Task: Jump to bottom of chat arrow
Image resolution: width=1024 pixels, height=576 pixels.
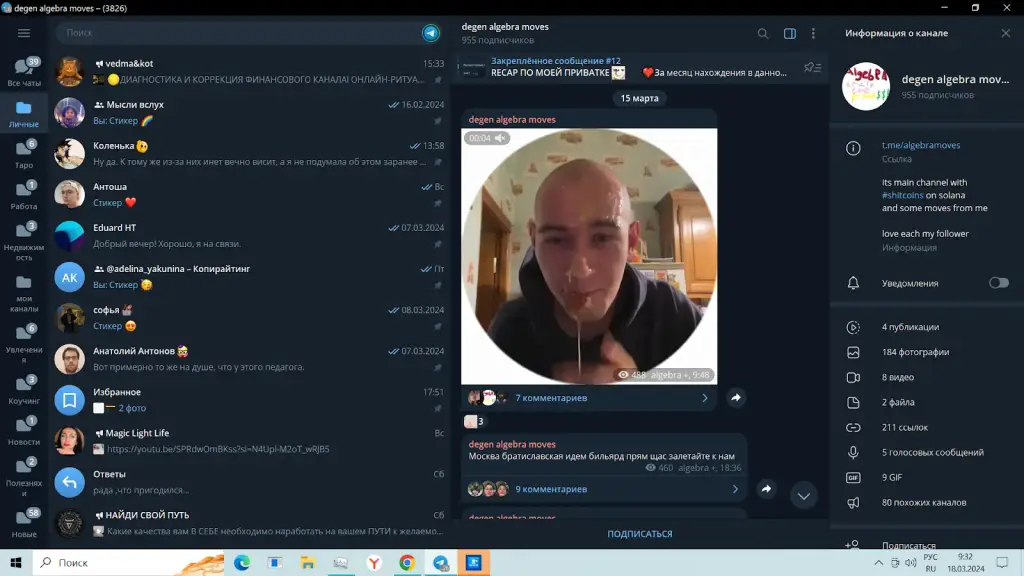Action: (x=804, y=496)
